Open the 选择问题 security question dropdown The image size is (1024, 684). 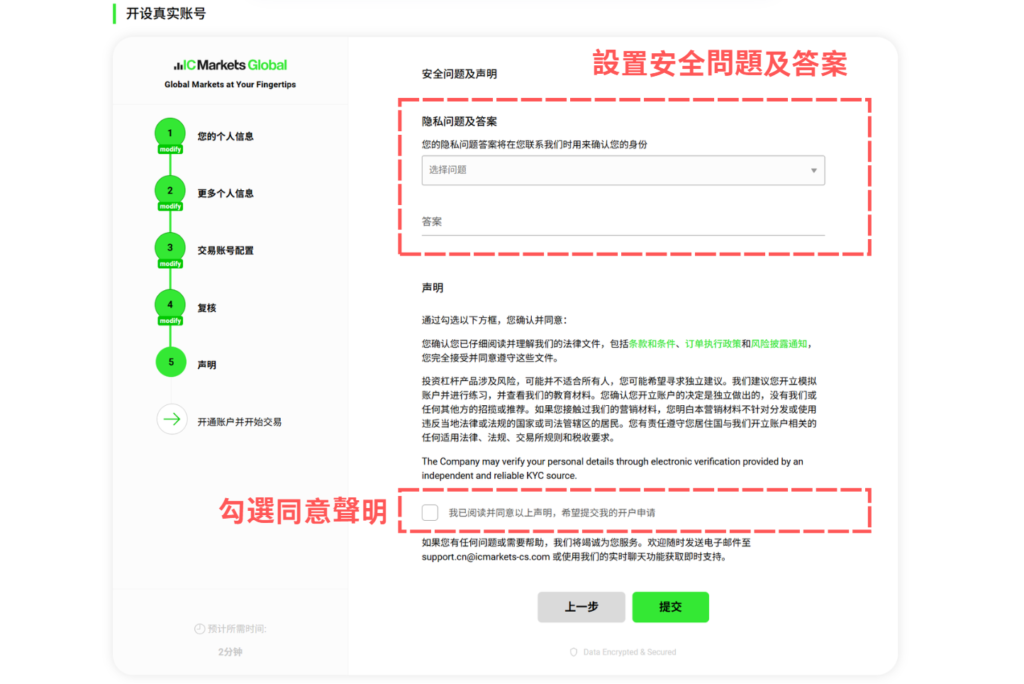click(x=622, y=170)
